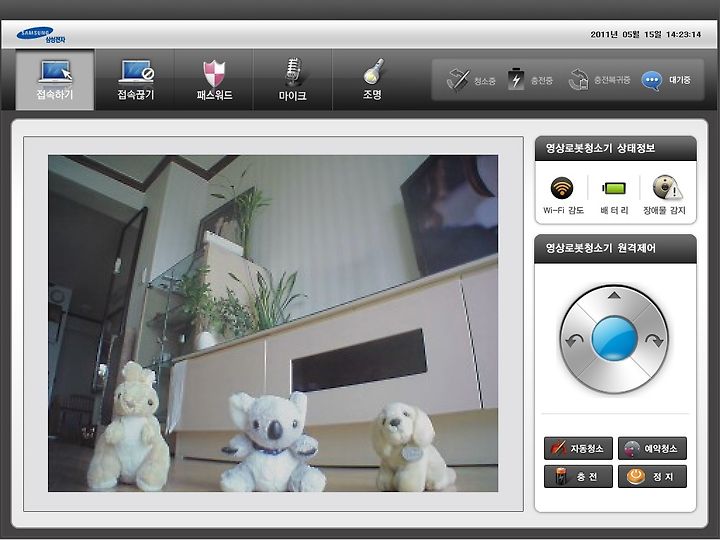Screen dimensions: 720x540
Task: Check the 배터리 battery level icon
Action: click(614, 188)
